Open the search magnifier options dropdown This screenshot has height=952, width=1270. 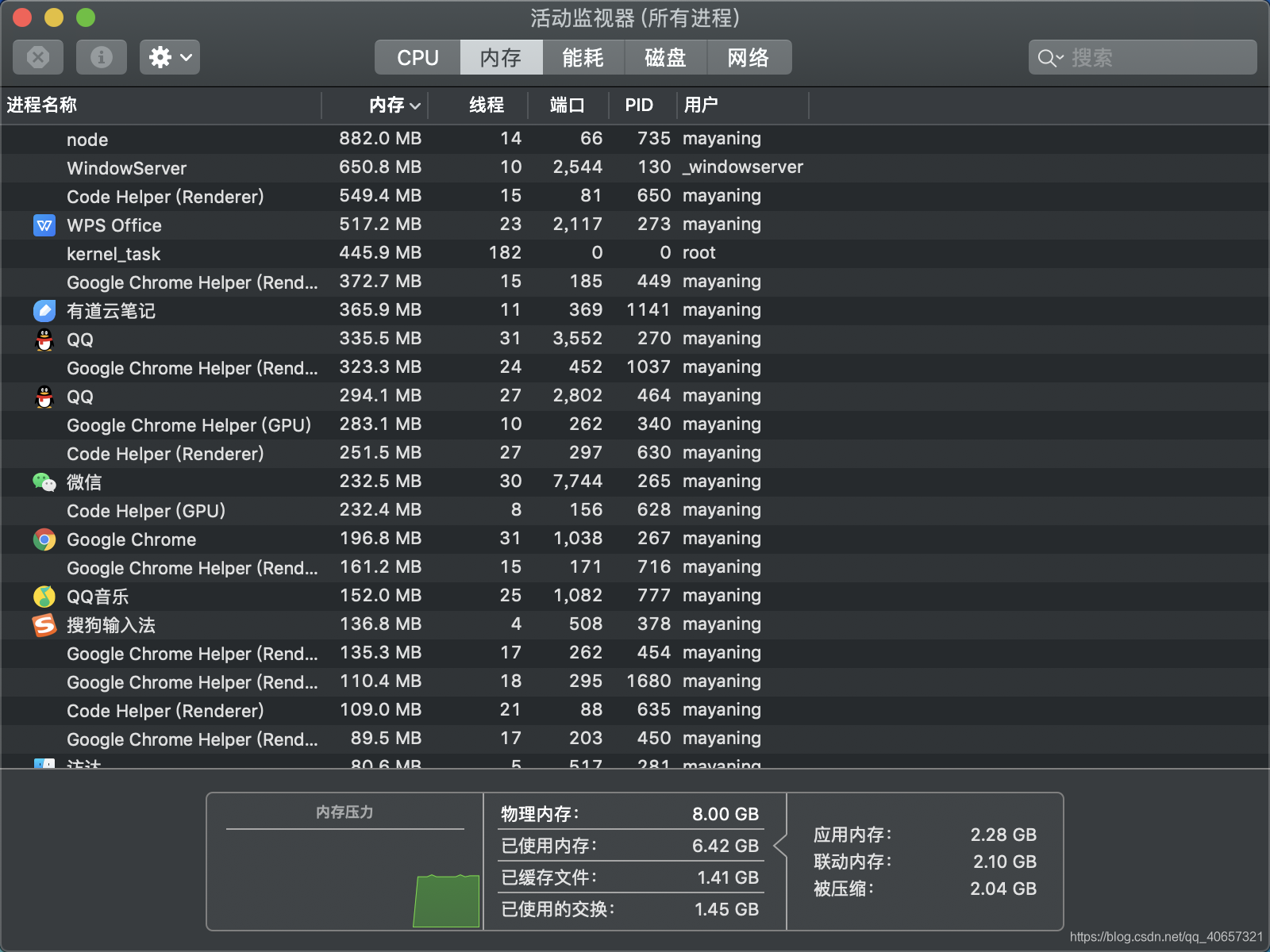(x=1050, y=58)
